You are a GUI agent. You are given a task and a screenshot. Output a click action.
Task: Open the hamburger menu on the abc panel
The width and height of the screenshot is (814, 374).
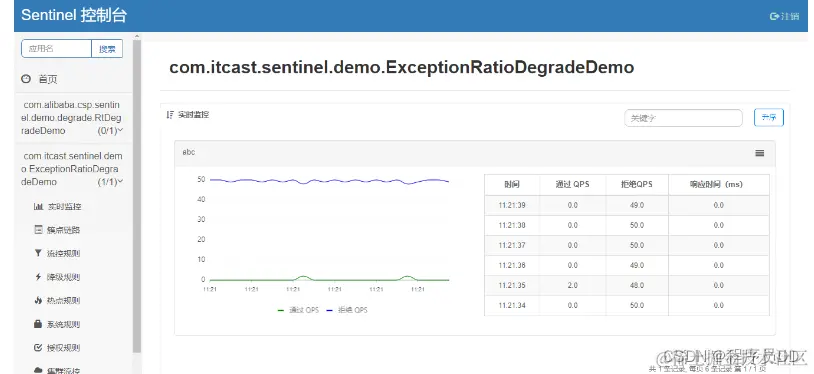click(759, 153)
